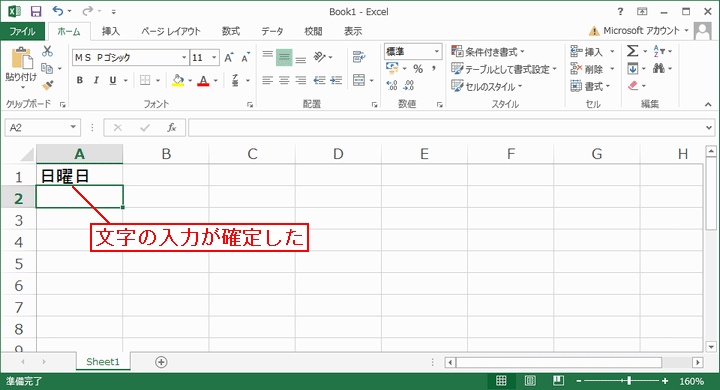Click the New Sheet plus button
Viewport: 720px width, 390px height.
point(161,362)
